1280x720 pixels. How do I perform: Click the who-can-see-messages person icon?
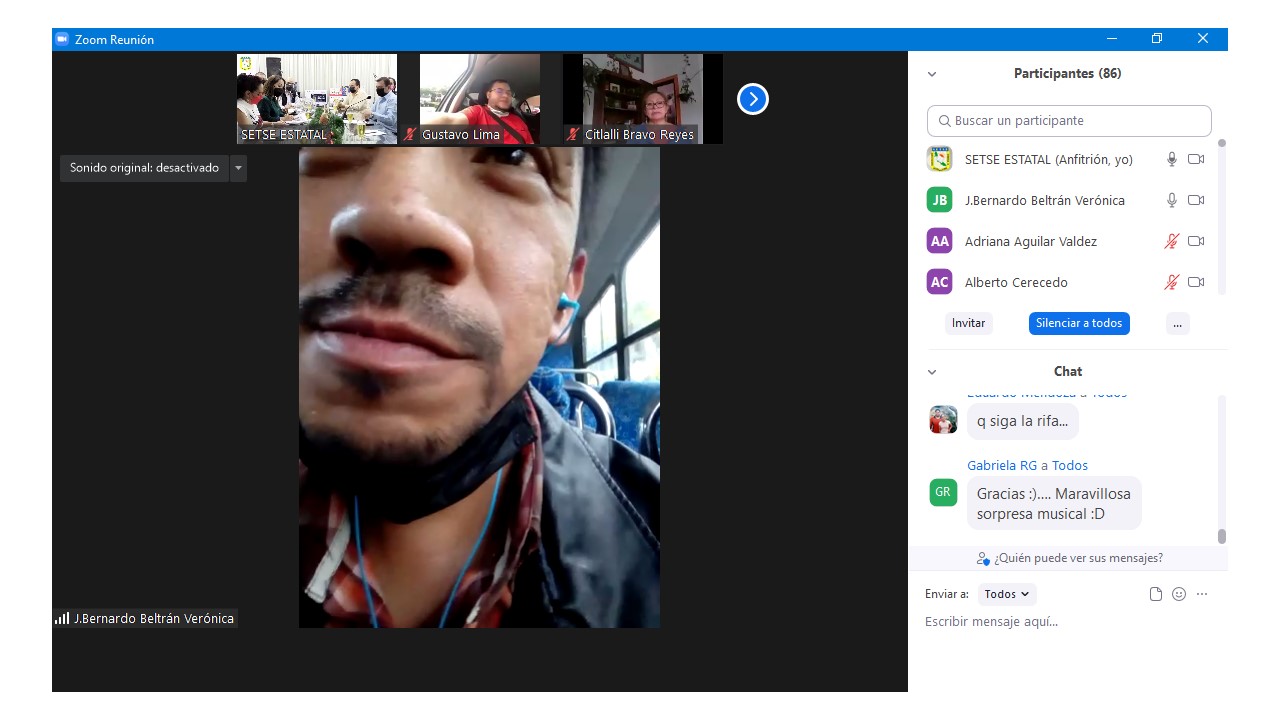pos(983,558)
